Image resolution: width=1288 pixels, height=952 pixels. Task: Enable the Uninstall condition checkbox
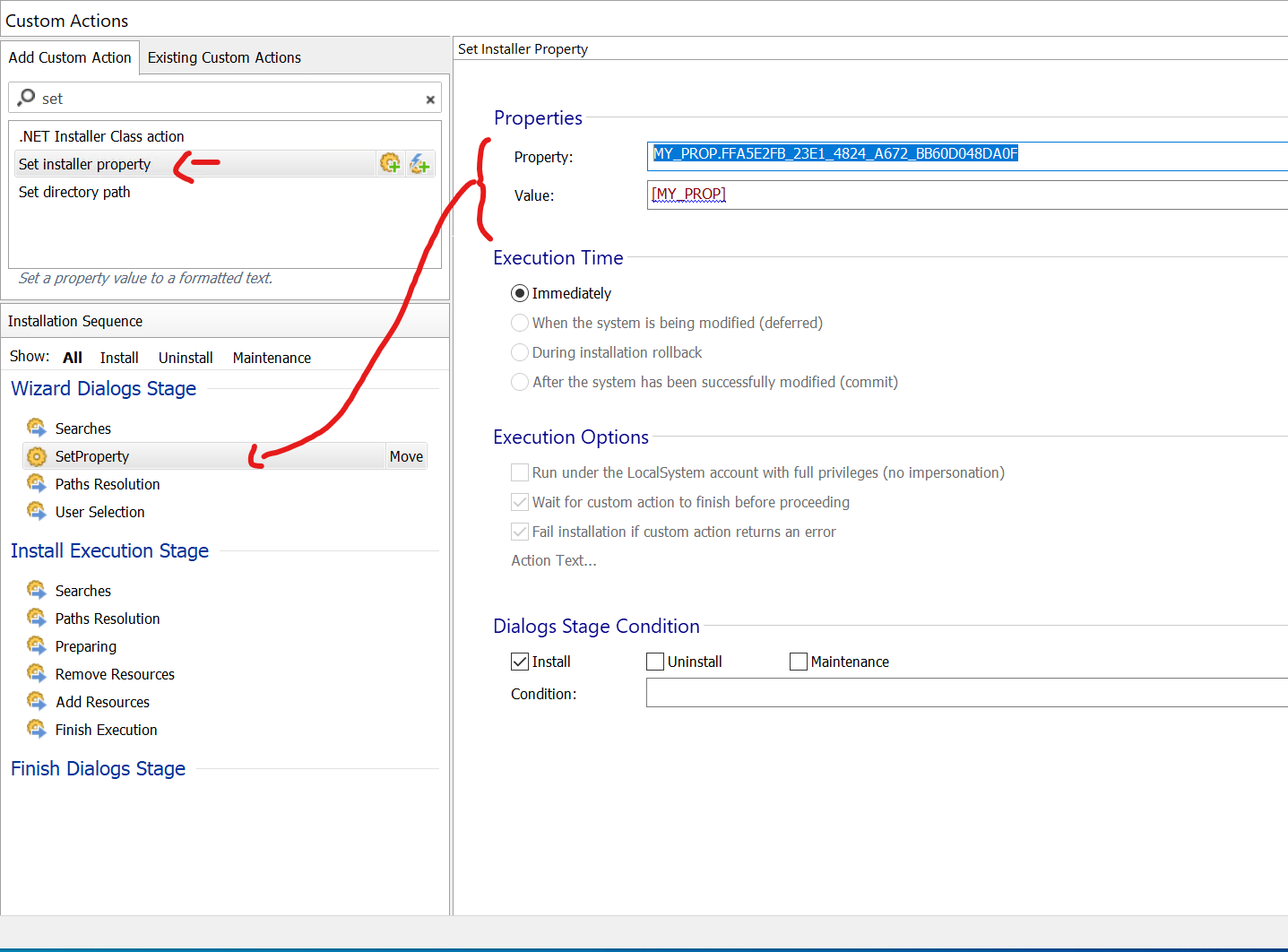pyautogui.click(x=655, y=662)
